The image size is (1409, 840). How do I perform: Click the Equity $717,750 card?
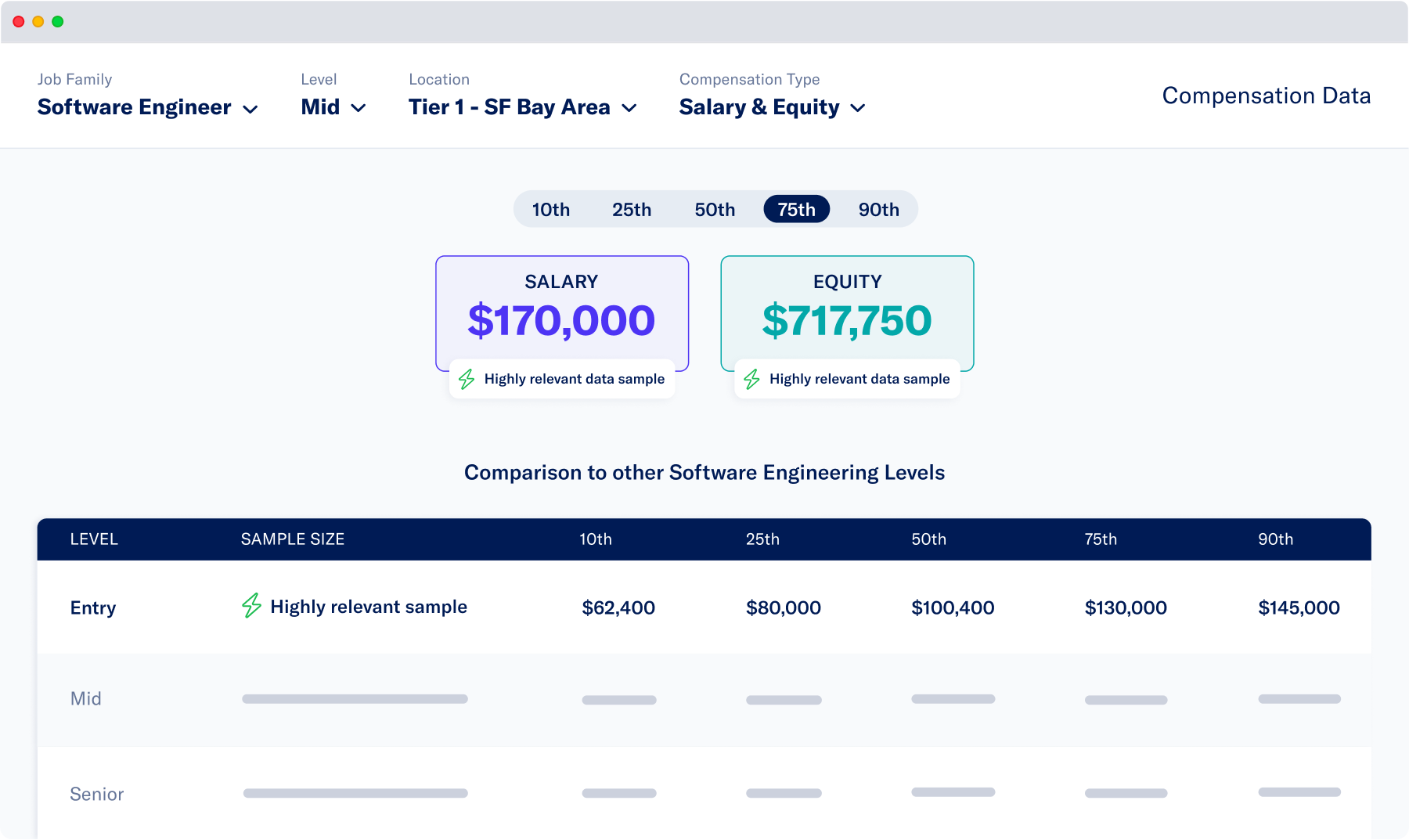[x=847, y=313]
